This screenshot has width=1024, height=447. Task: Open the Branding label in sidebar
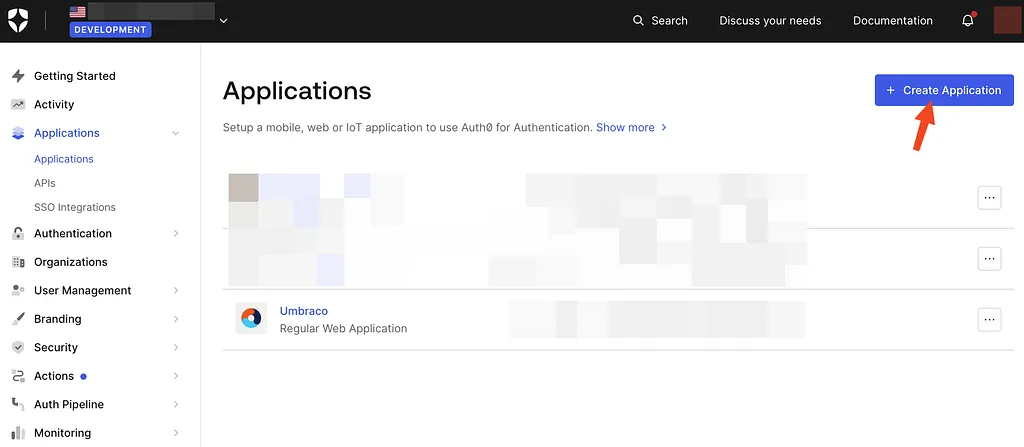57,319
